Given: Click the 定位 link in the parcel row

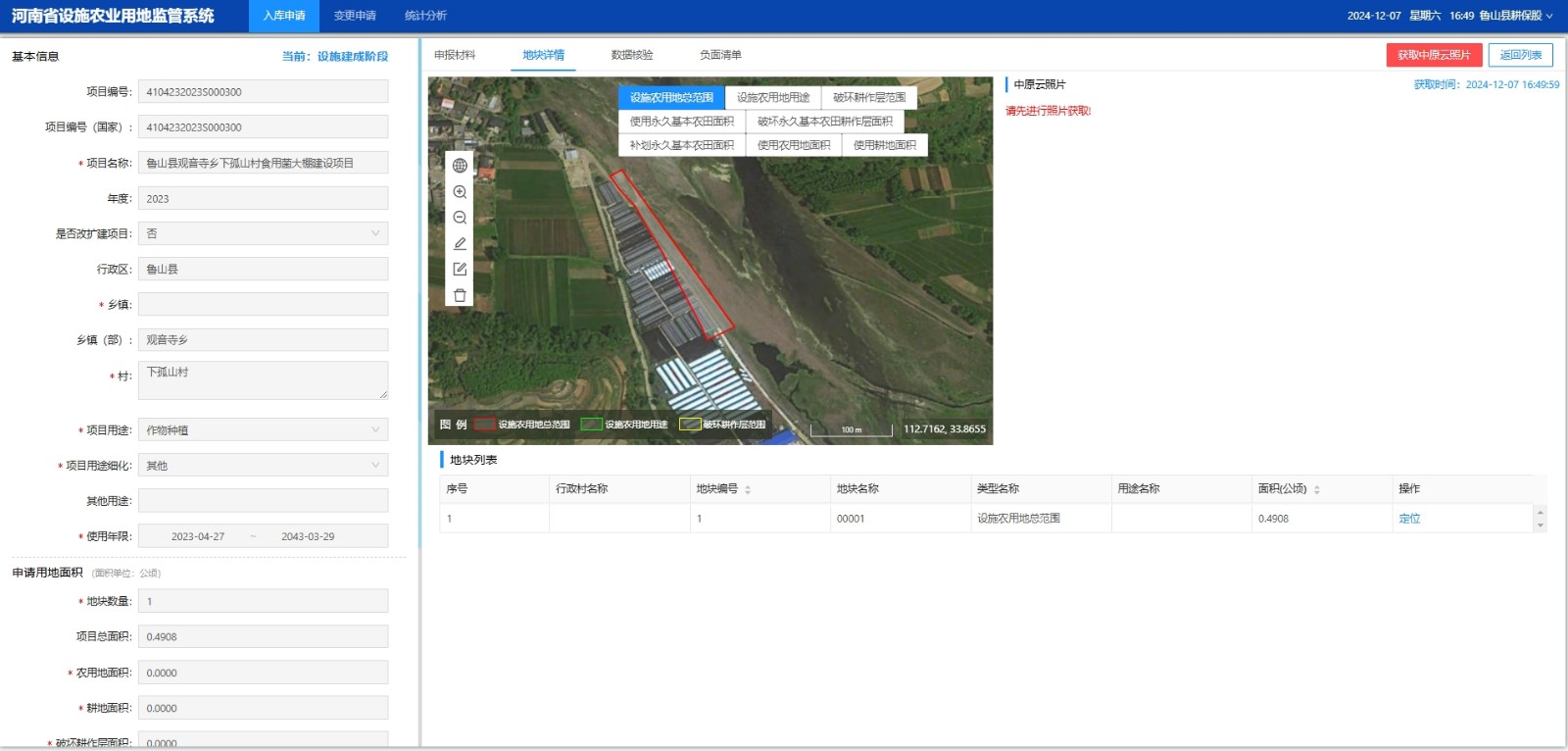Looking at the screenshot, I should coord(1409,519).
